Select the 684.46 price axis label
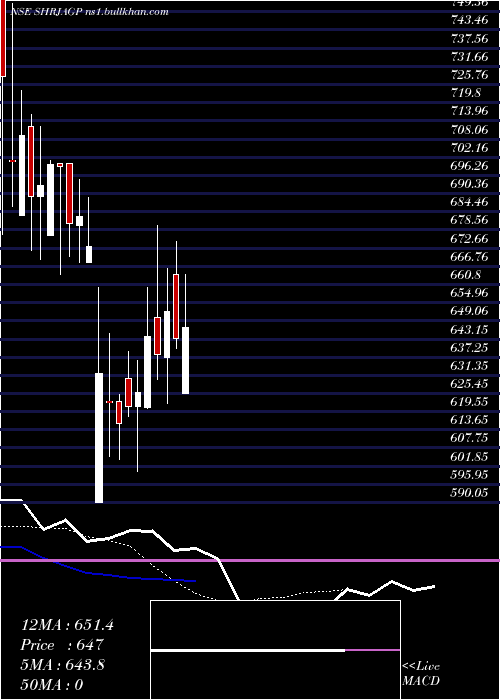 tap(469, 202)
